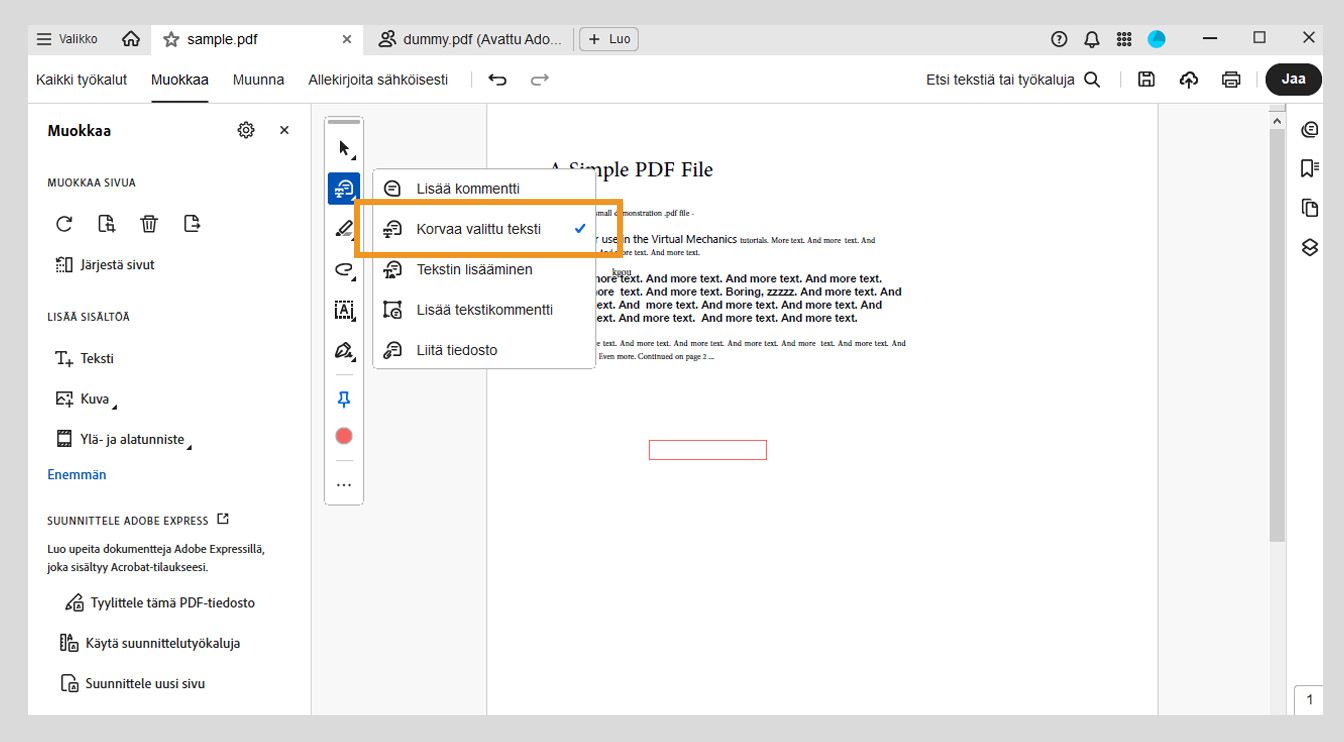Pick the signature pen tool
The width and height of the screenshot is (1344, 742).
(x=344, y=351)
